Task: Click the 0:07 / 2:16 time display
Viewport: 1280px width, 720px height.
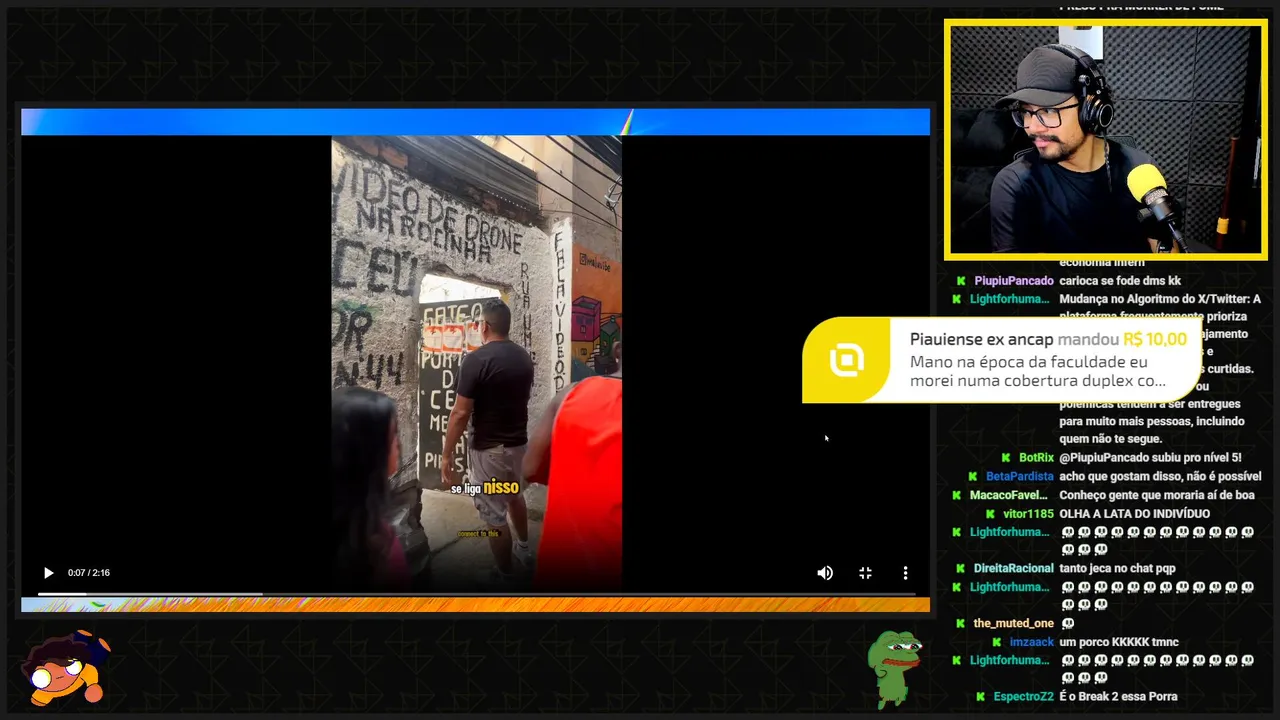Action: tap(89, 573)
